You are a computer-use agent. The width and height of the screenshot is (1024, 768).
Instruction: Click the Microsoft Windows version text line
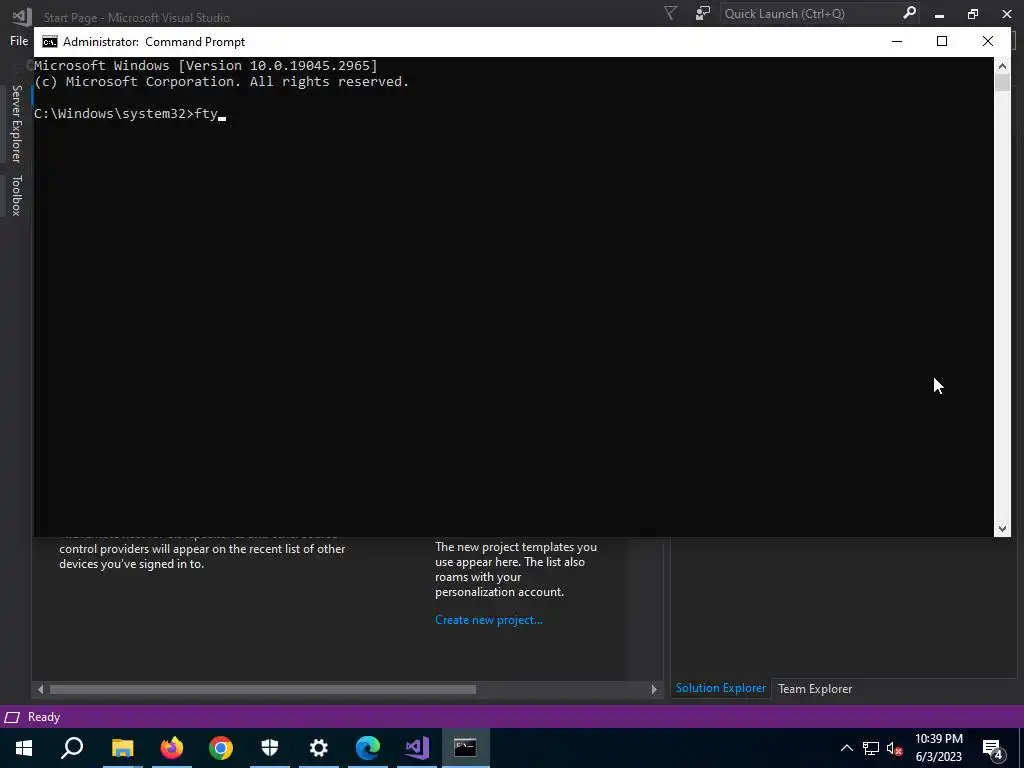[206, 65]
